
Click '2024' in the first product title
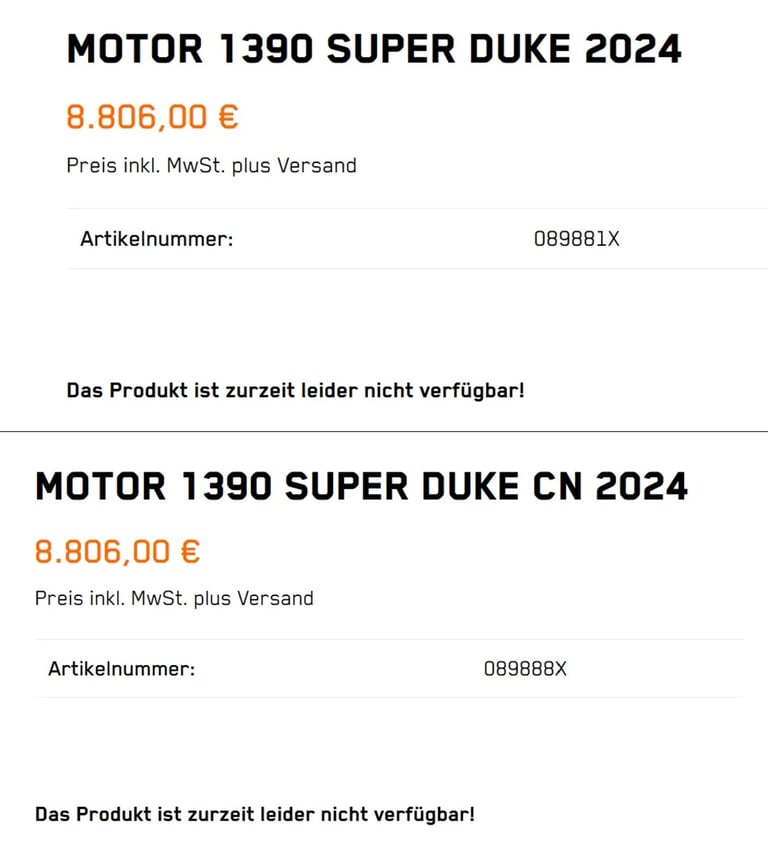(634, 49)
